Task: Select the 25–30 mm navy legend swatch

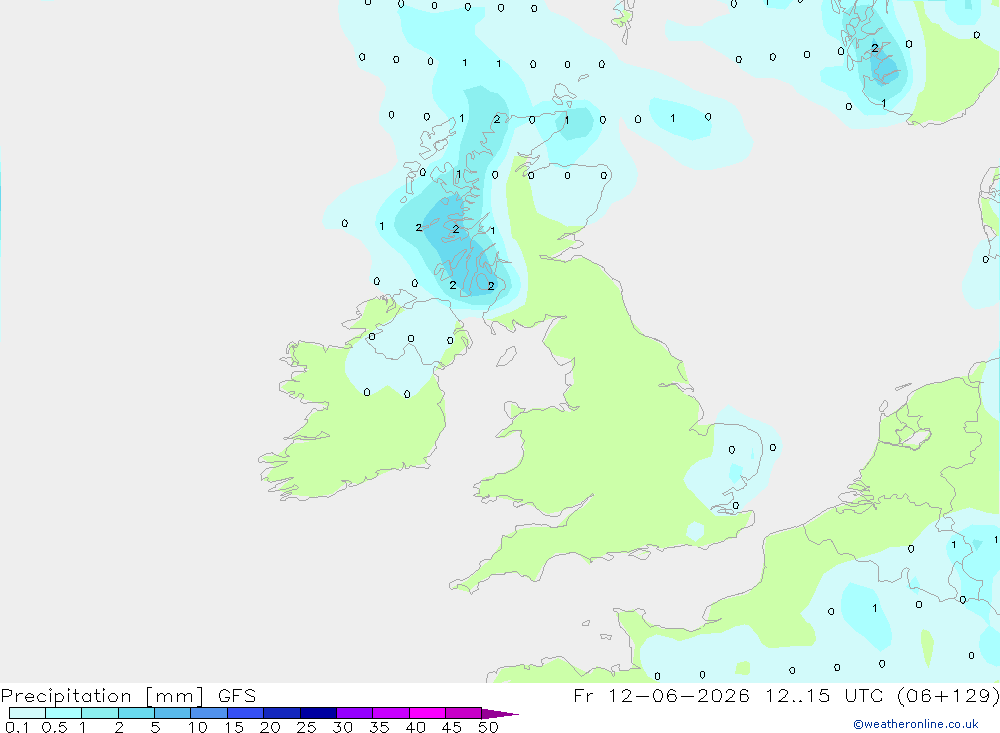Action: [318, 713]
